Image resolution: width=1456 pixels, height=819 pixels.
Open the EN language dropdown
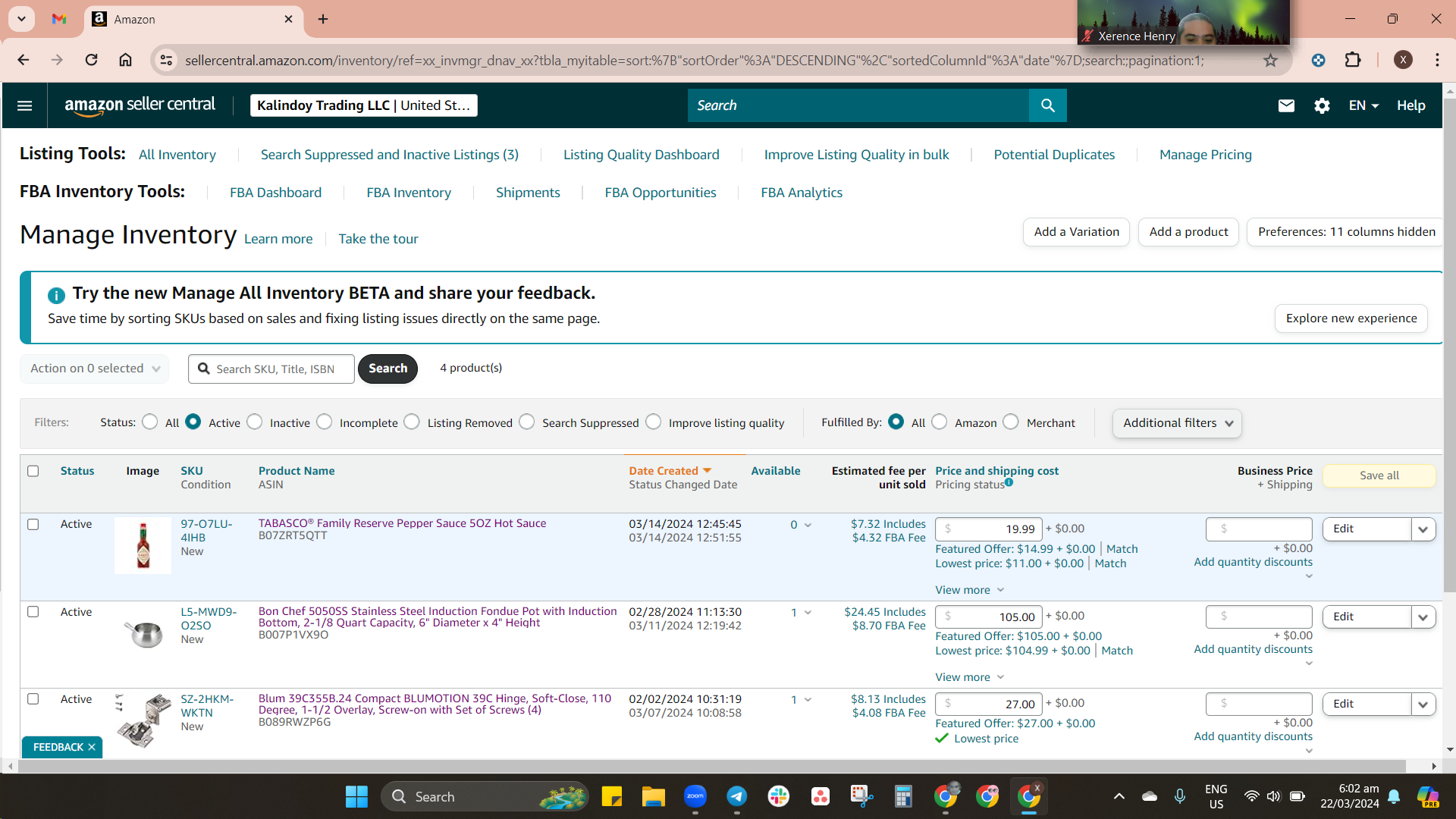[1363, 105]
